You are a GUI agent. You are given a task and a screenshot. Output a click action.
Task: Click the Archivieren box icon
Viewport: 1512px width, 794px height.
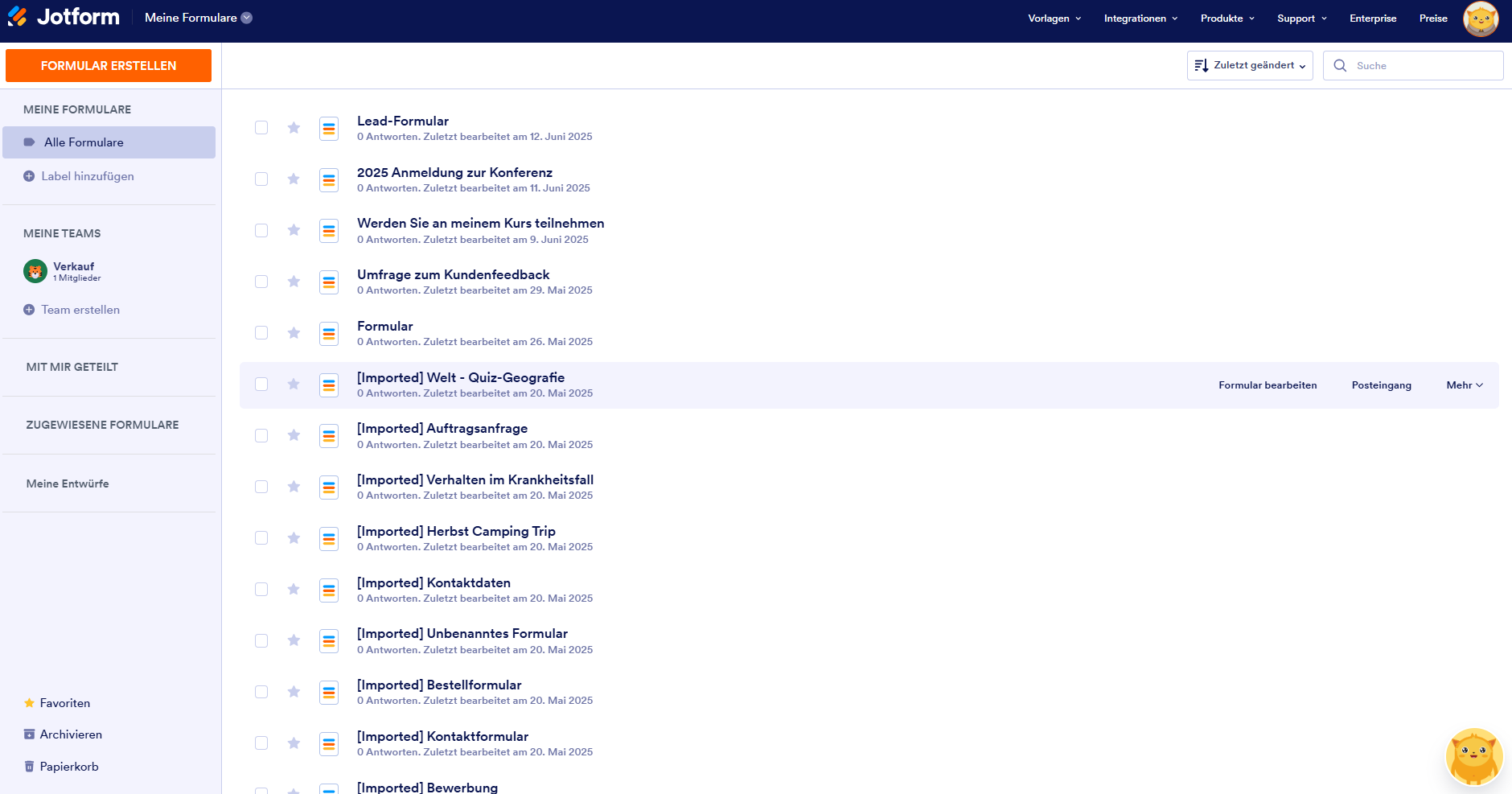[29, 734]
